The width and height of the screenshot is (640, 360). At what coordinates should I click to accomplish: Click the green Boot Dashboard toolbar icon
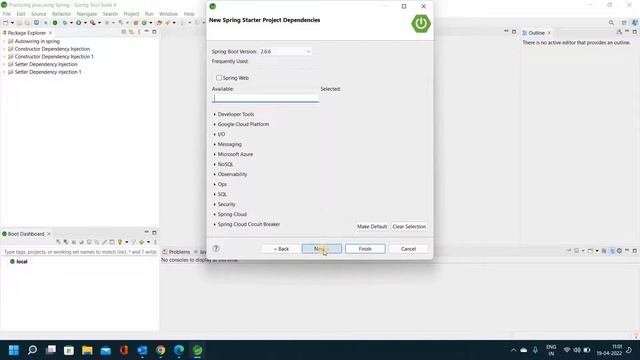pos(55,23)
